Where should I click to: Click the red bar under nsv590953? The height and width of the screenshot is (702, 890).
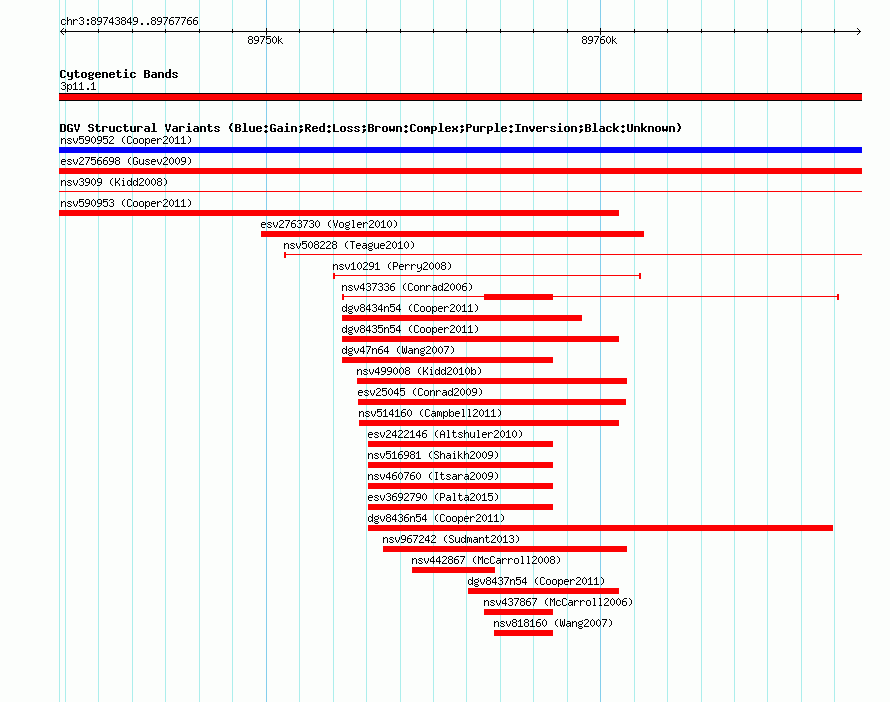(339, 213)
